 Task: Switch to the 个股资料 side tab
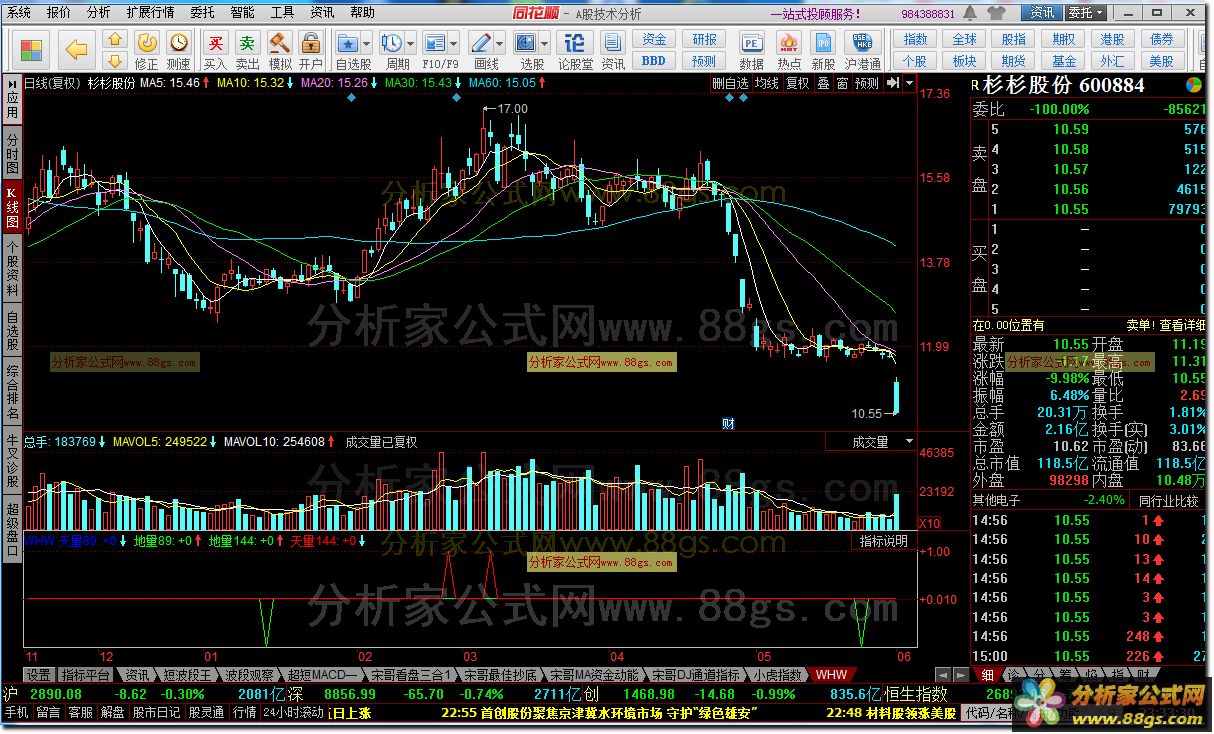(12, 268)
